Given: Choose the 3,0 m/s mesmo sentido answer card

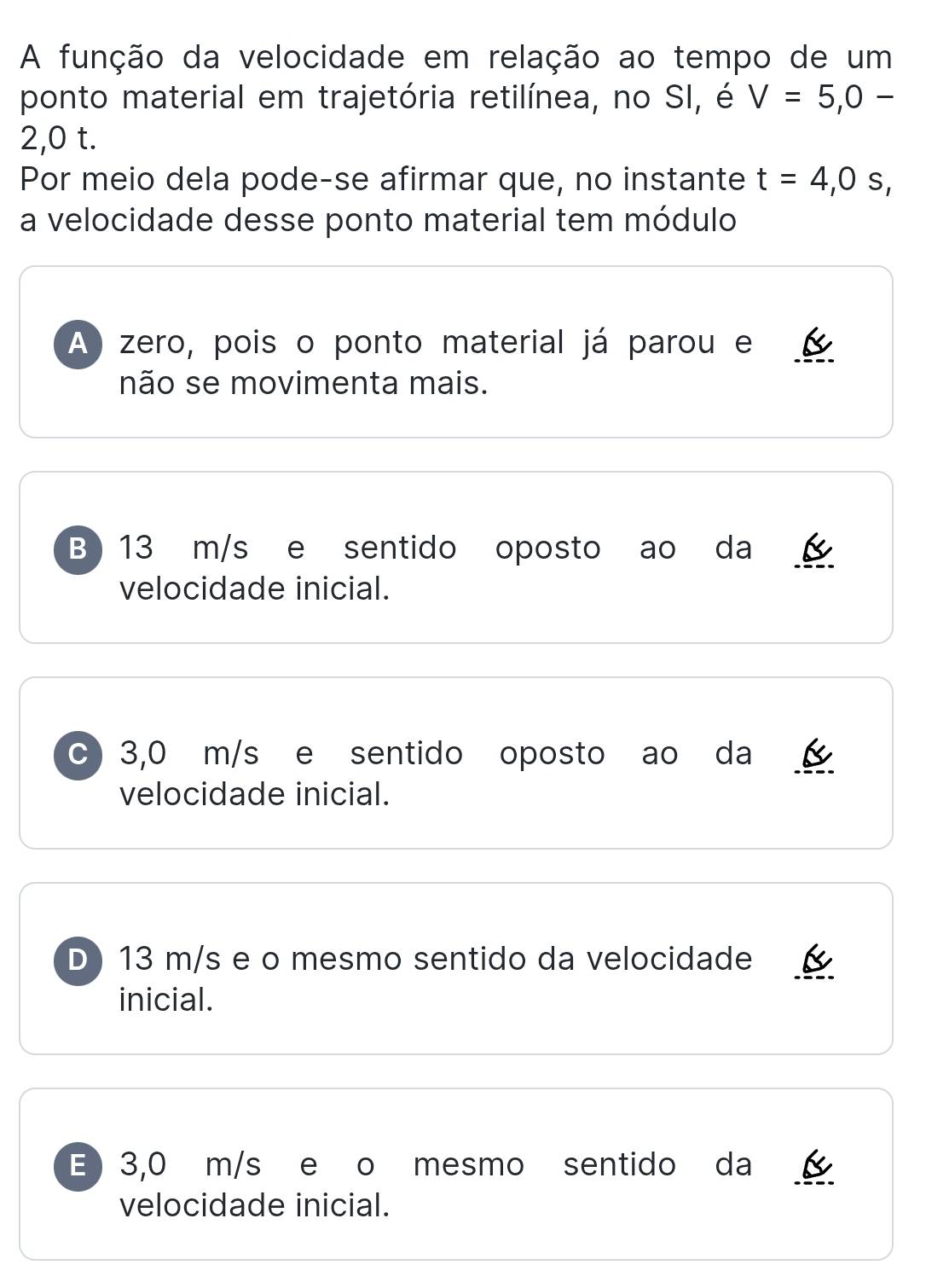Looking at the screenshot, I should (456, 1174).
